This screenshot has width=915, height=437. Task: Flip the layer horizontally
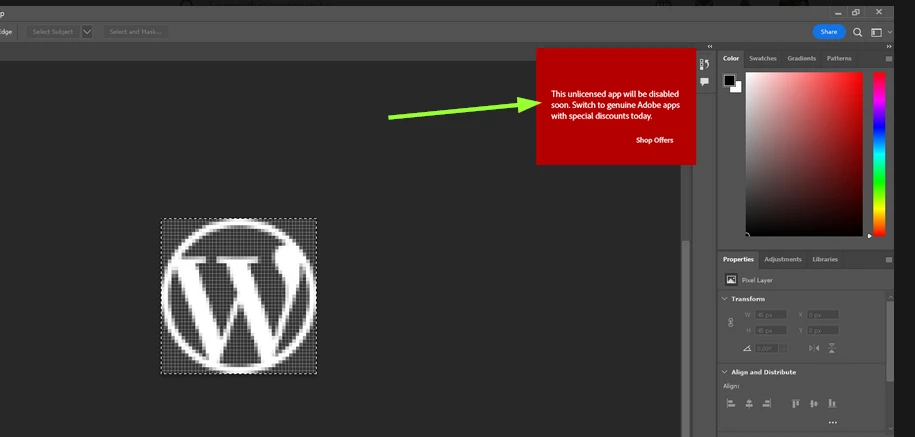pos(814,348)
